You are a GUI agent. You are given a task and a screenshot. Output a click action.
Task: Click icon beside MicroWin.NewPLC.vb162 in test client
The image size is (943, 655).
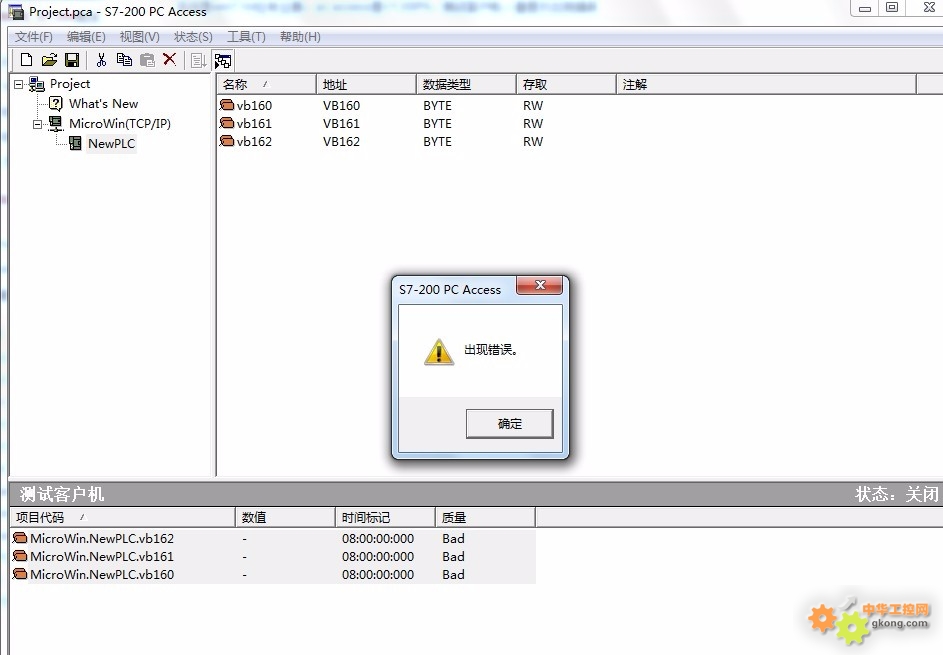click(20, 538)
